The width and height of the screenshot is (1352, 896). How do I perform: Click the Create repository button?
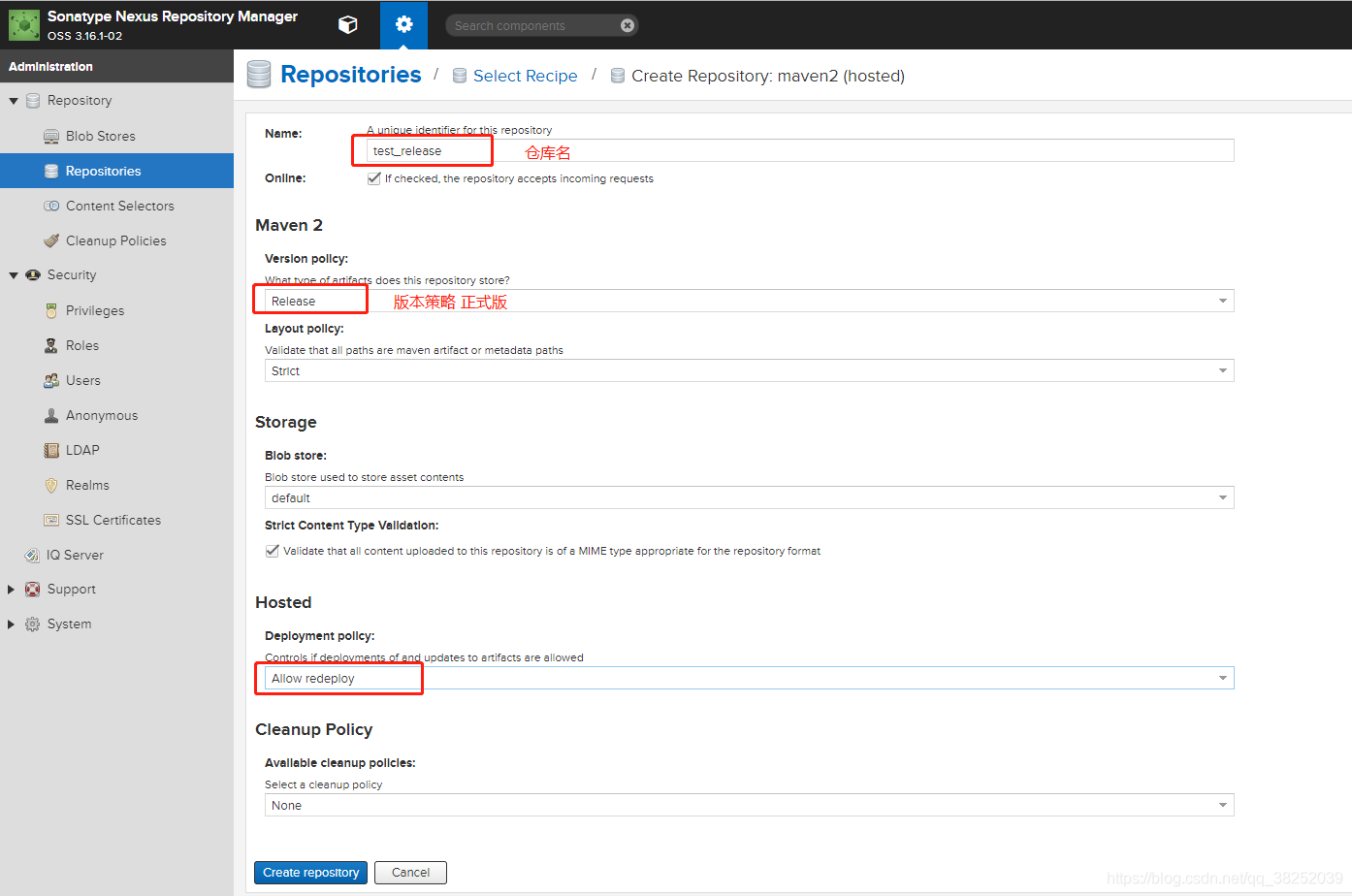[x=310, y=873]
